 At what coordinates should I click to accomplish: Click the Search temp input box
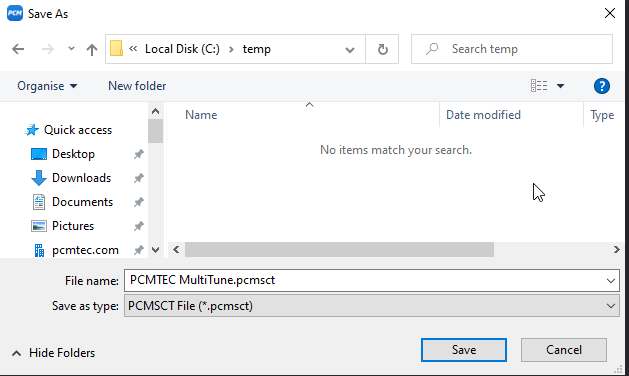pos(512,49)
